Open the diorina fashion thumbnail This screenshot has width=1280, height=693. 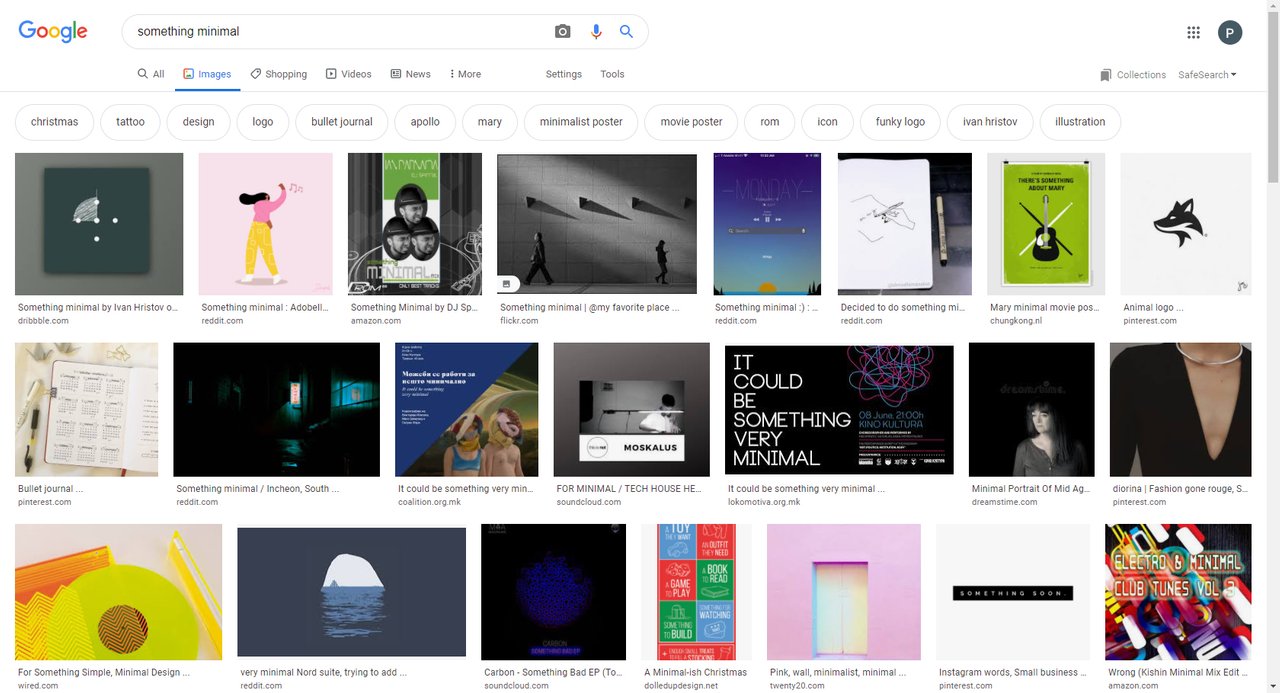(1181, 410)
